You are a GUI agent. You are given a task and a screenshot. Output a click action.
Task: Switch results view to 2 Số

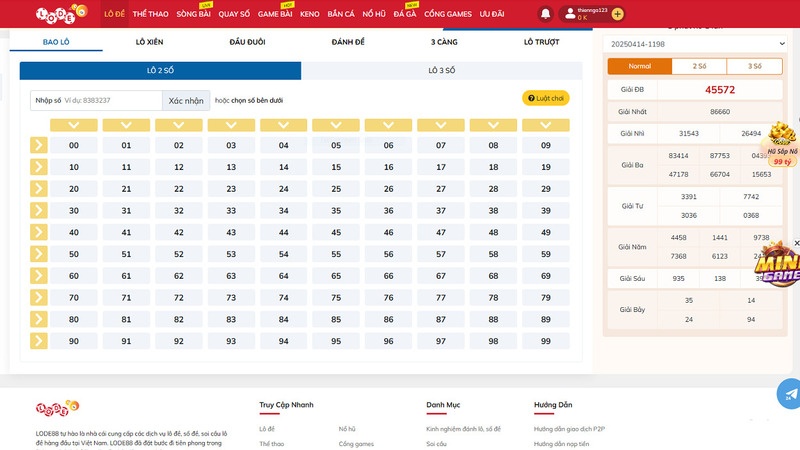[696, 66]
